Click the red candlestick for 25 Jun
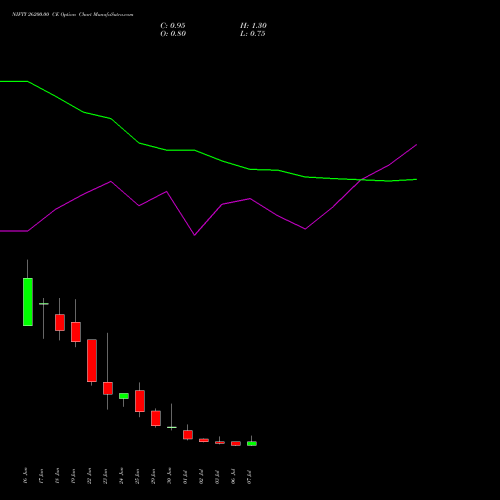500x500 pixels. click(140, 401)
